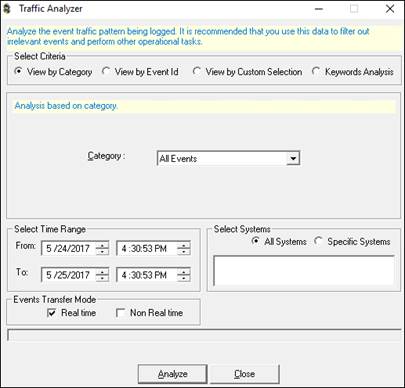Click the 'Analysis based on category.' text
The image size is (405, 388).
pos(66,106)
